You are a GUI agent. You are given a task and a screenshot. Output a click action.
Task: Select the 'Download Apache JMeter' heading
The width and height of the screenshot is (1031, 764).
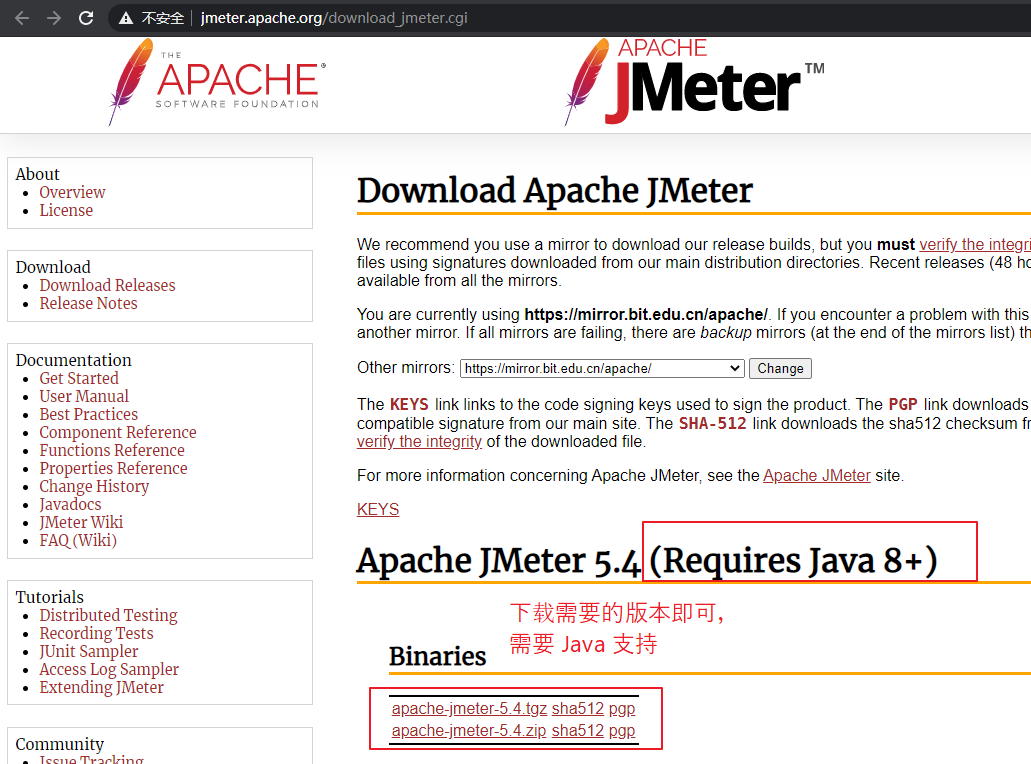click(554, 191)
